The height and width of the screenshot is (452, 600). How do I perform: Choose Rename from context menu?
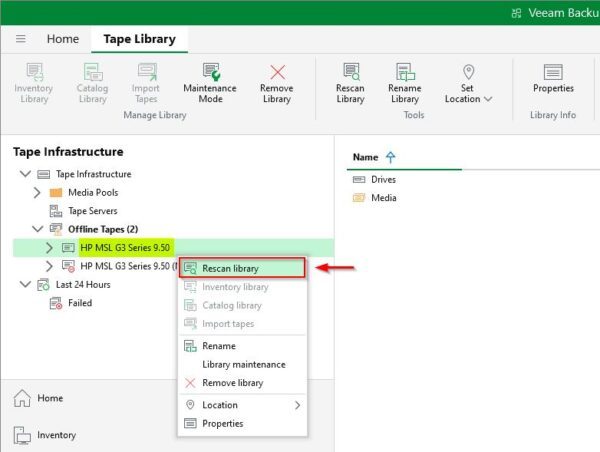coord(242,346)
